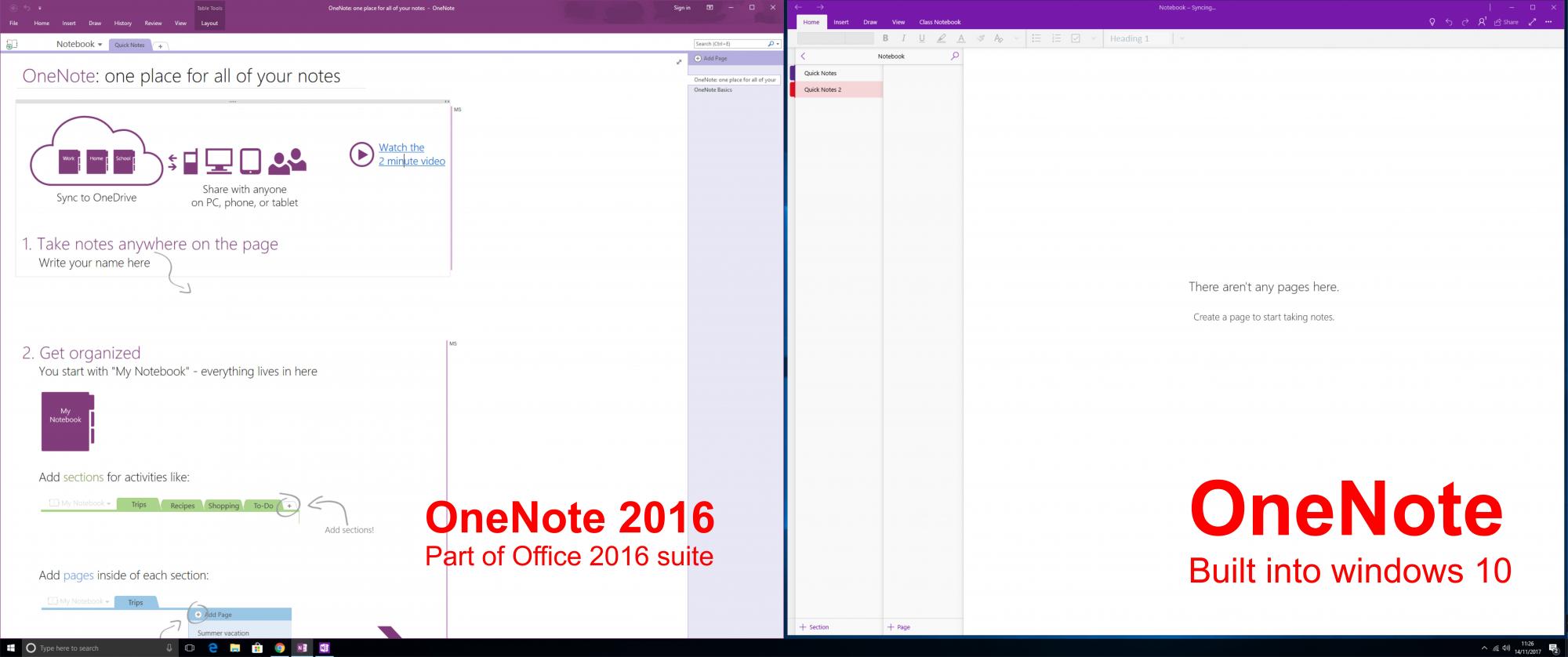This screenshot has width=1568, height=657.
Task: Toggle the to-do checkbox tag button
Action: 1076,38
